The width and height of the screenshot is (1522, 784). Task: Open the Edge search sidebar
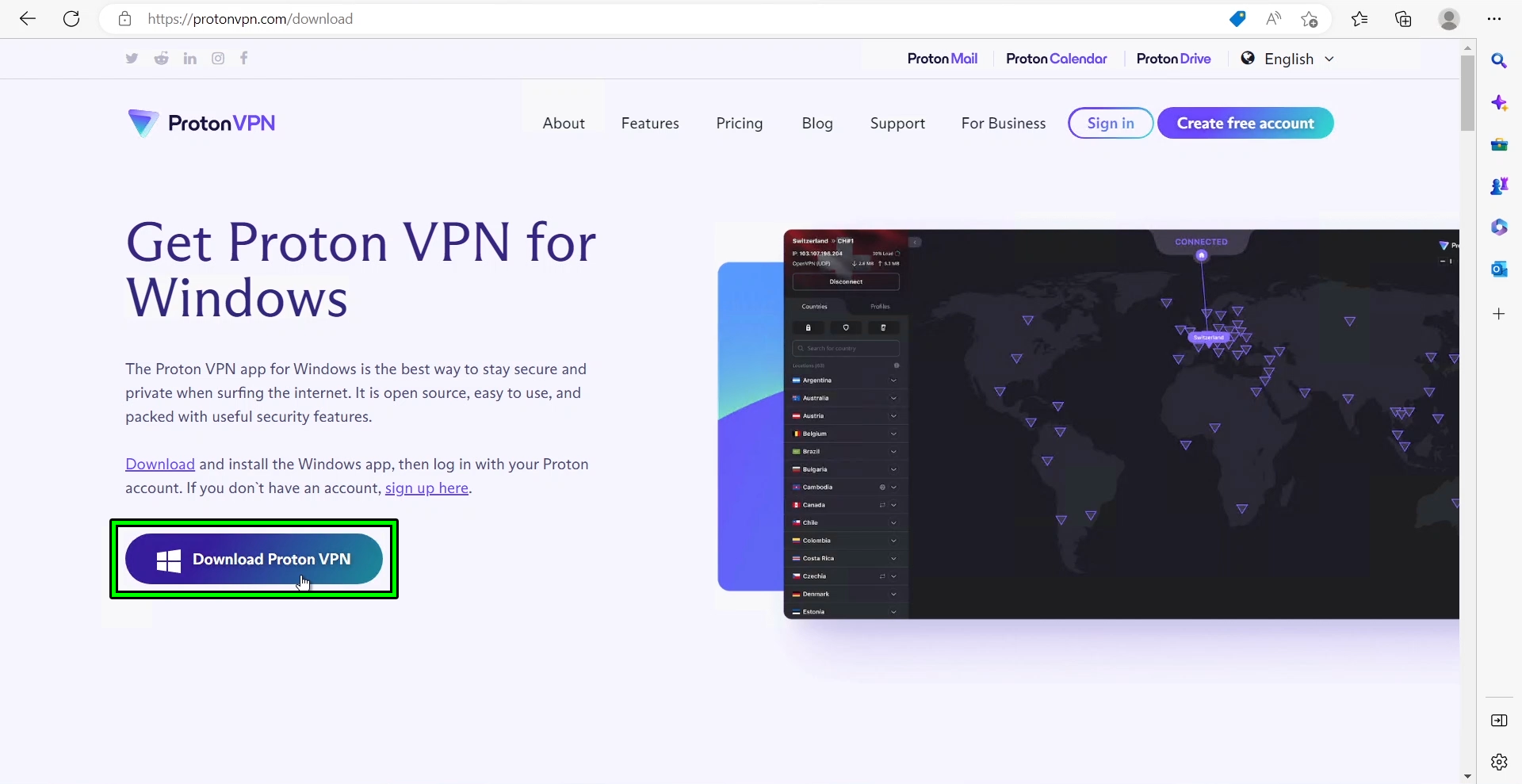pos(1501,60)
